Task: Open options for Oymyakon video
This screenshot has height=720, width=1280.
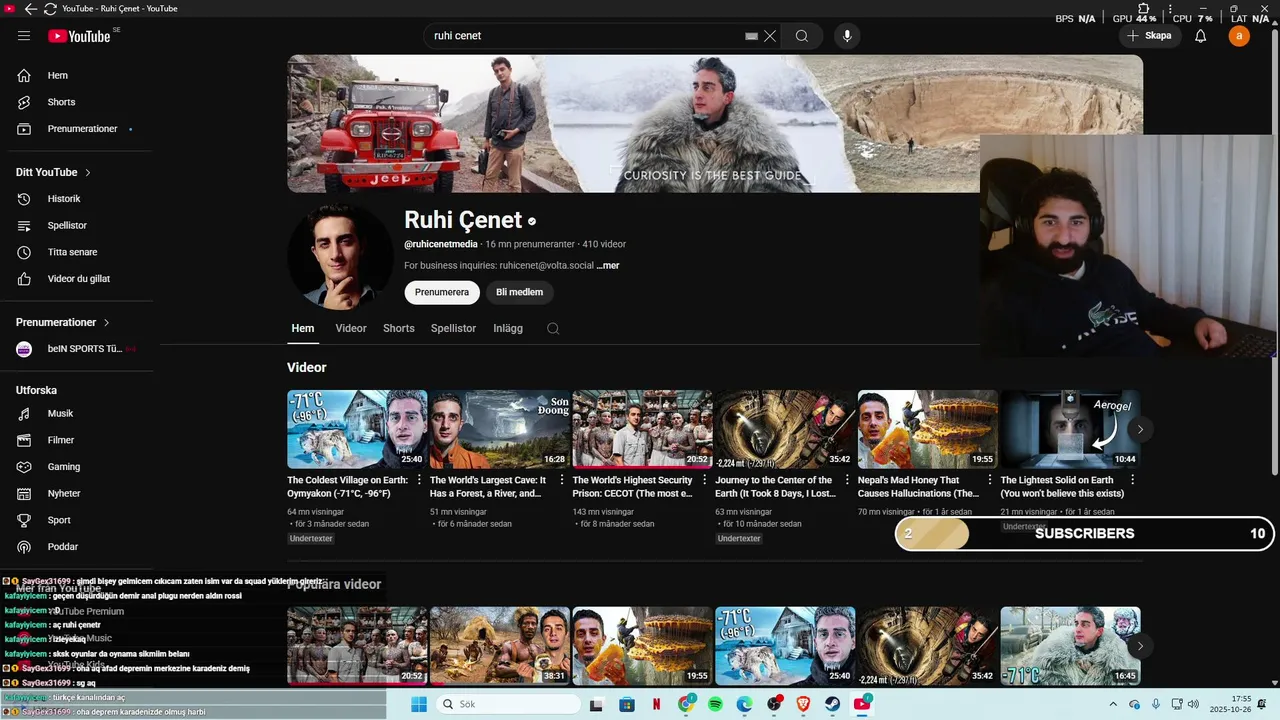Action: [420, 481]
